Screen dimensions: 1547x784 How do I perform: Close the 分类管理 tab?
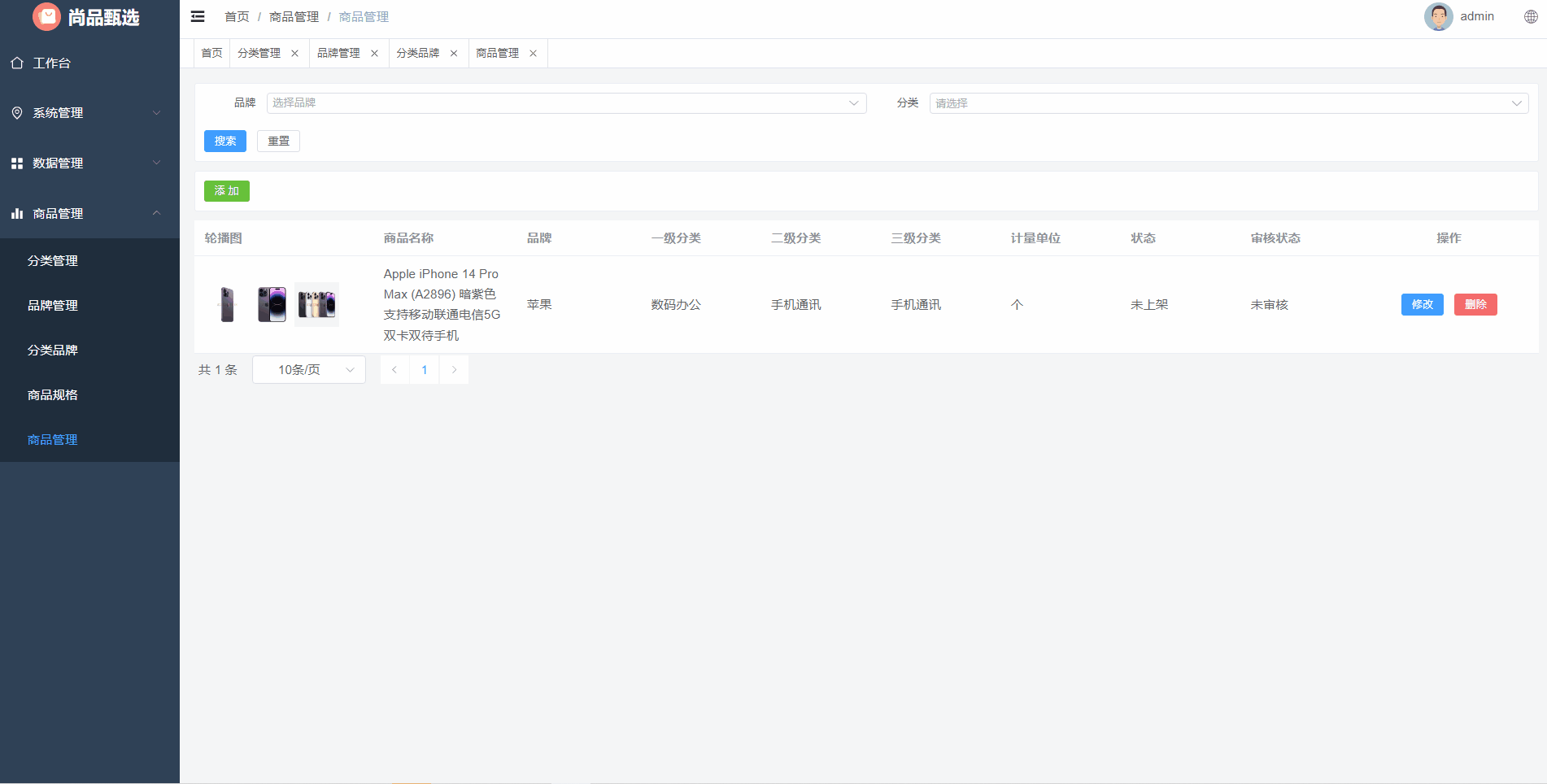click(x=294, y=53)
